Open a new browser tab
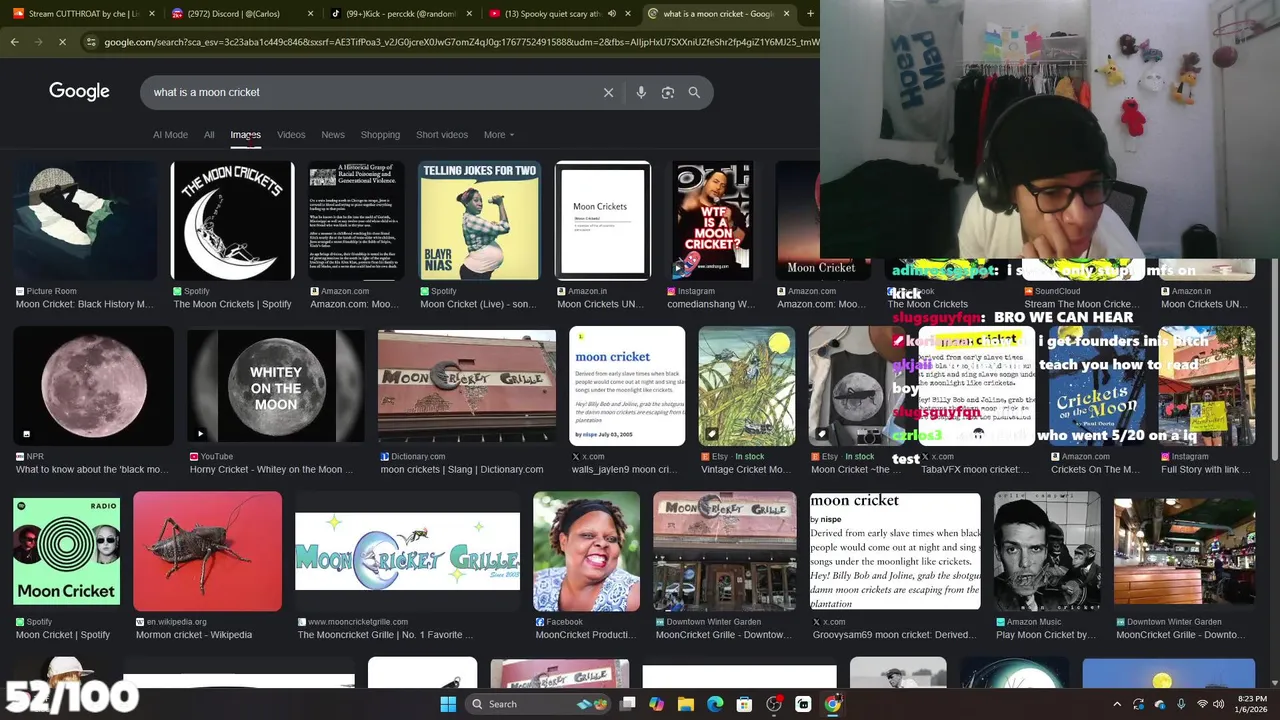Screen dimensions: 1280x720 point(809,14)
